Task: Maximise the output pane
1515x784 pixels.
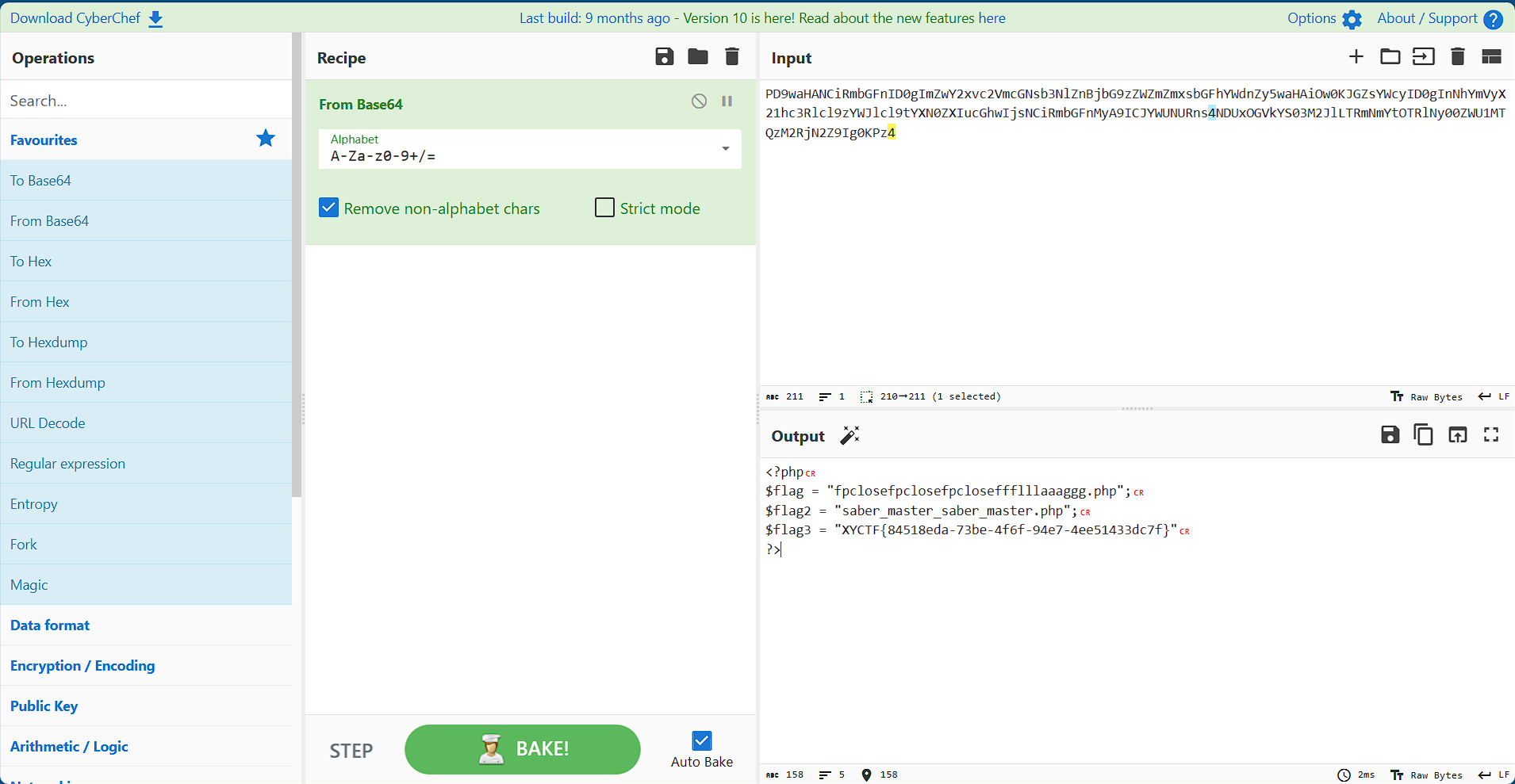Action: click(1491, 434)
